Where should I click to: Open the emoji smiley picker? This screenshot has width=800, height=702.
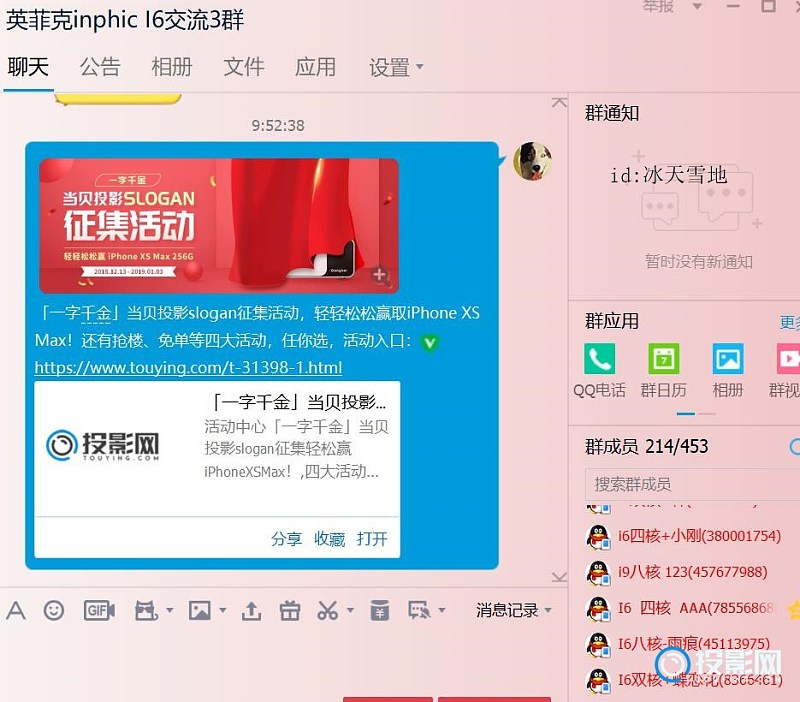tap(54, 610)
